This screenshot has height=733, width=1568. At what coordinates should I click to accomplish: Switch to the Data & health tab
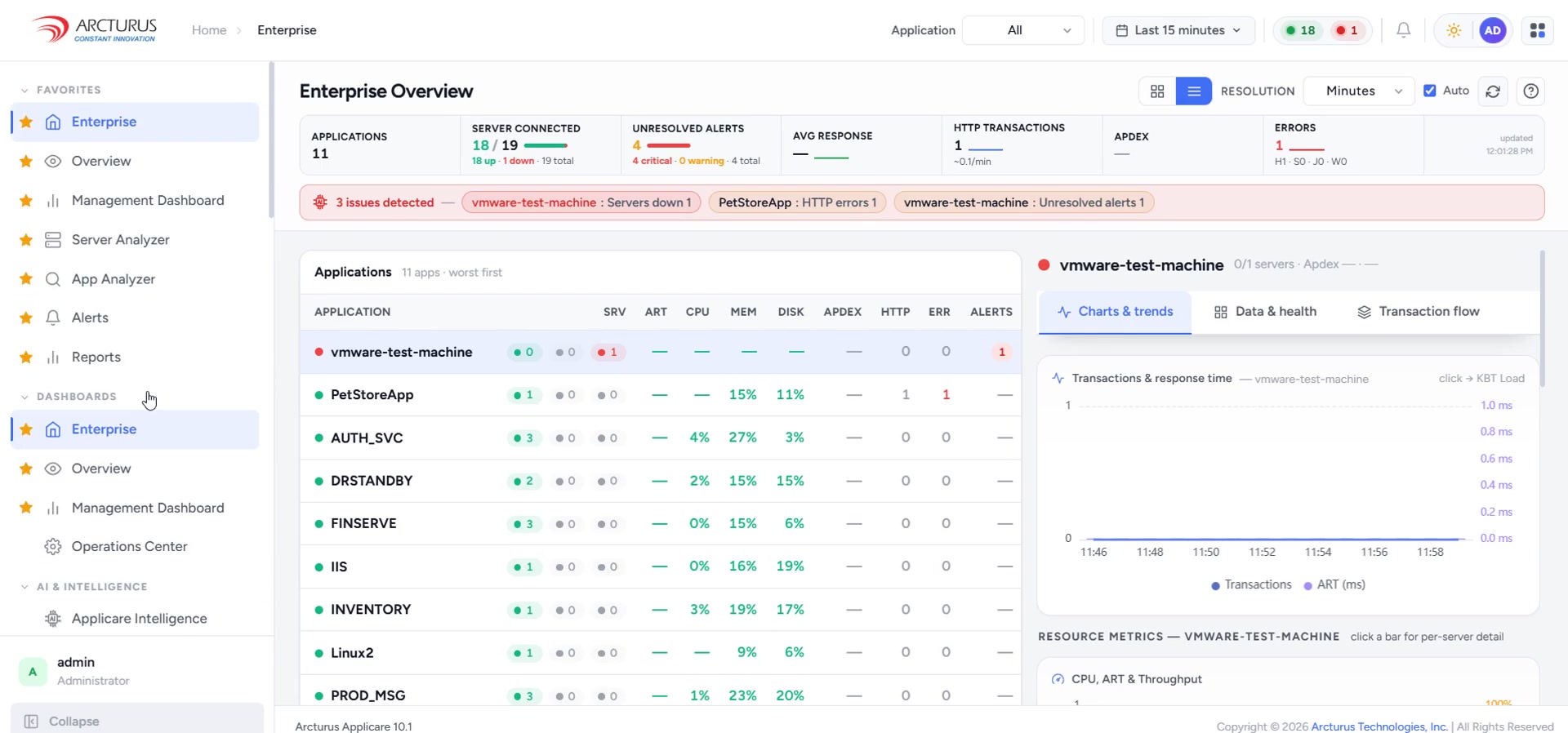[x=1265, y=312]
